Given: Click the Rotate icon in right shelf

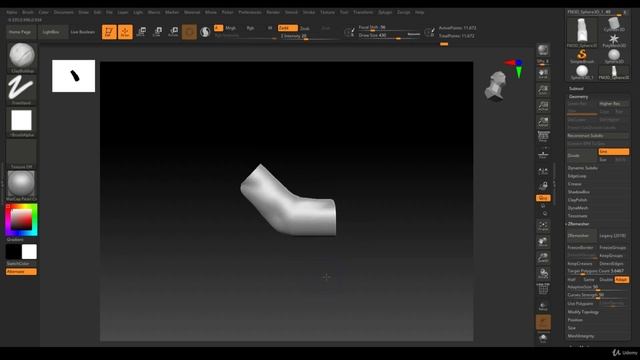Looking at the screenshot, I should pos(543,273).
